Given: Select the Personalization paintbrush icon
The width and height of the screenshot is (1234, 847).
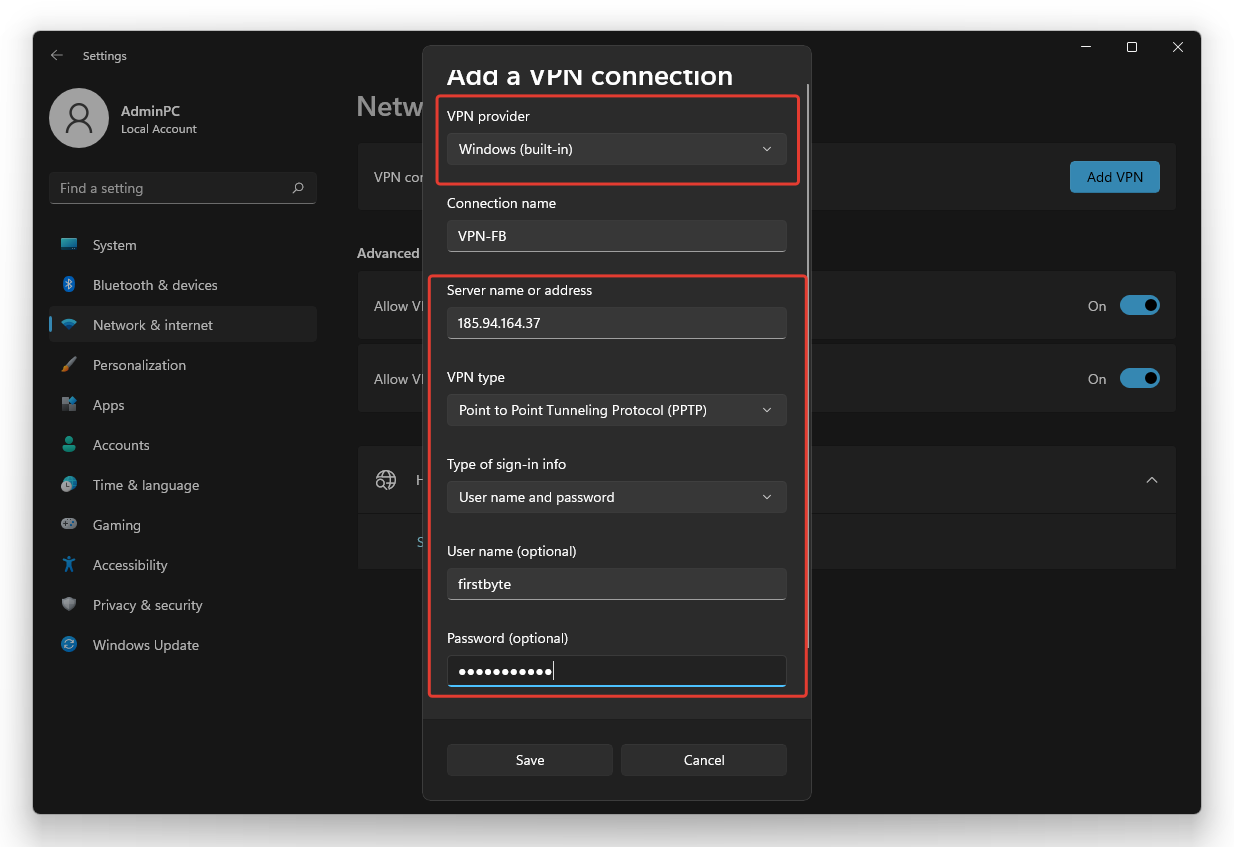Looking at the screenshot, I should click(x=69, y=365).
